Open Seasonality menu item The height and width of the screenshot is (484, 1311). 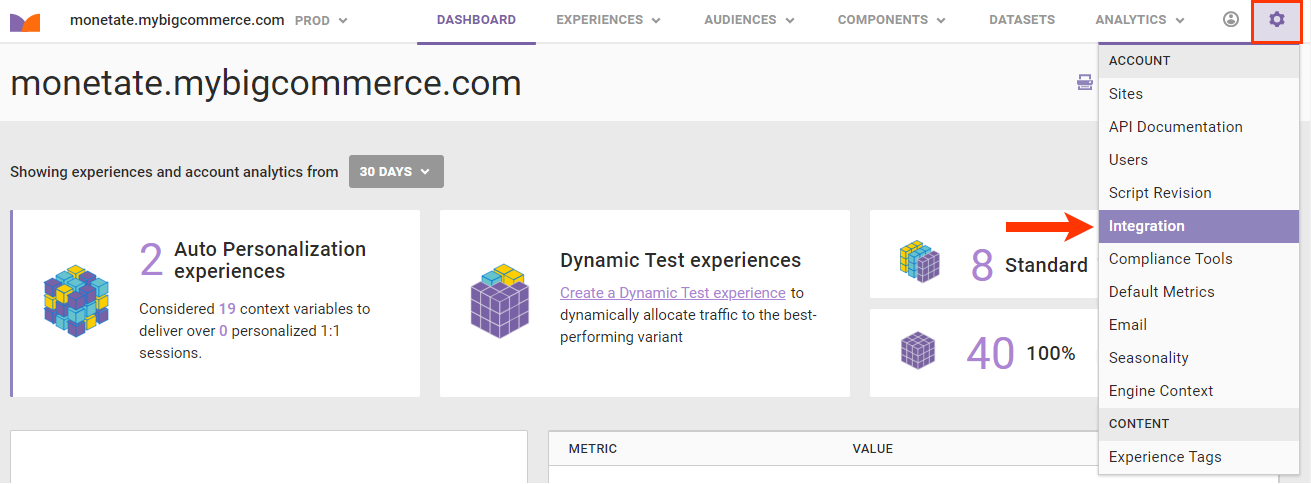pyautogui.click(x=1199, y=358)
